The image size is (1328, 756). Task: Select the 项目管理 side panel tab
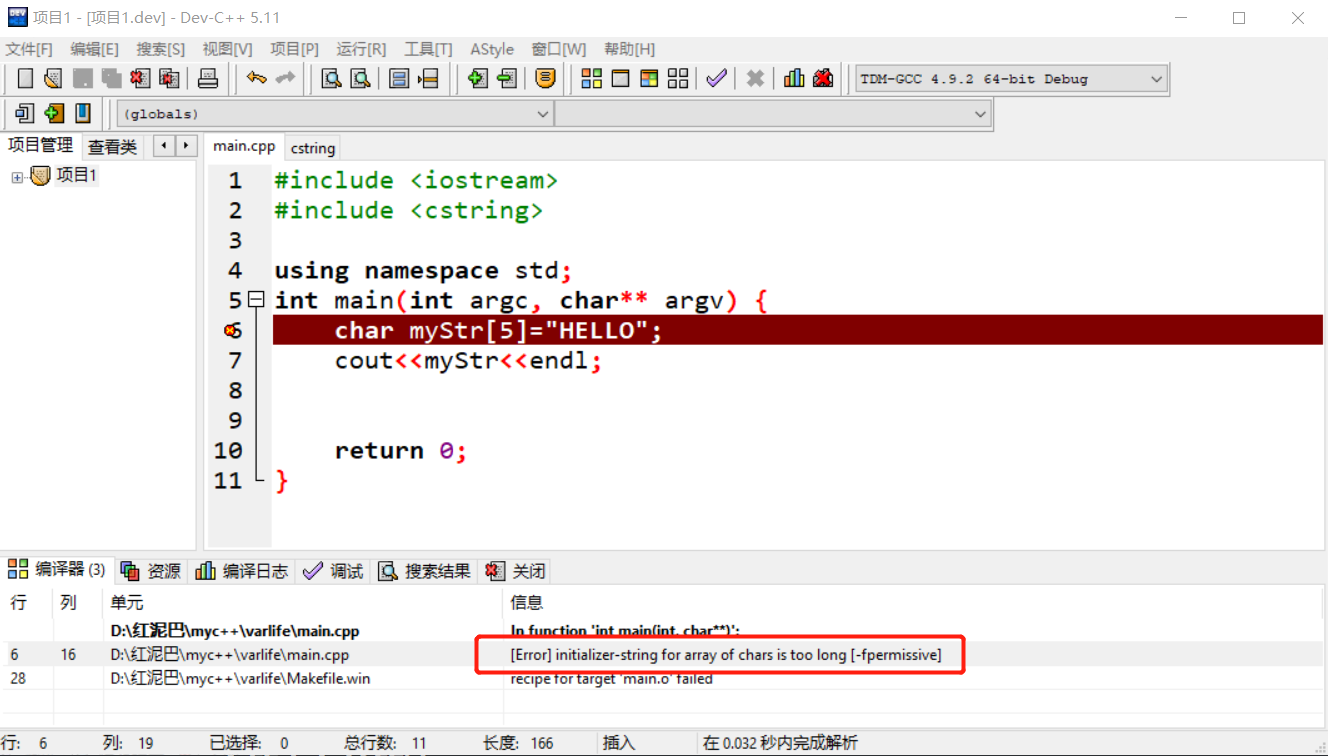[x=41, y=146]
